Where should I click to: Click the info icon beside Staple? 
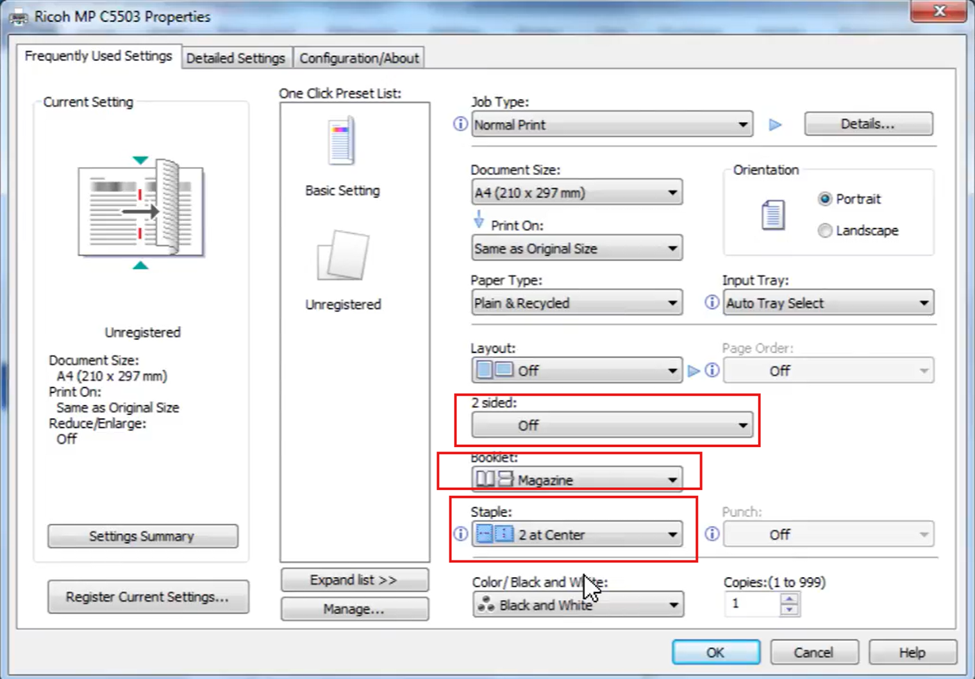(x=460, y=534)
